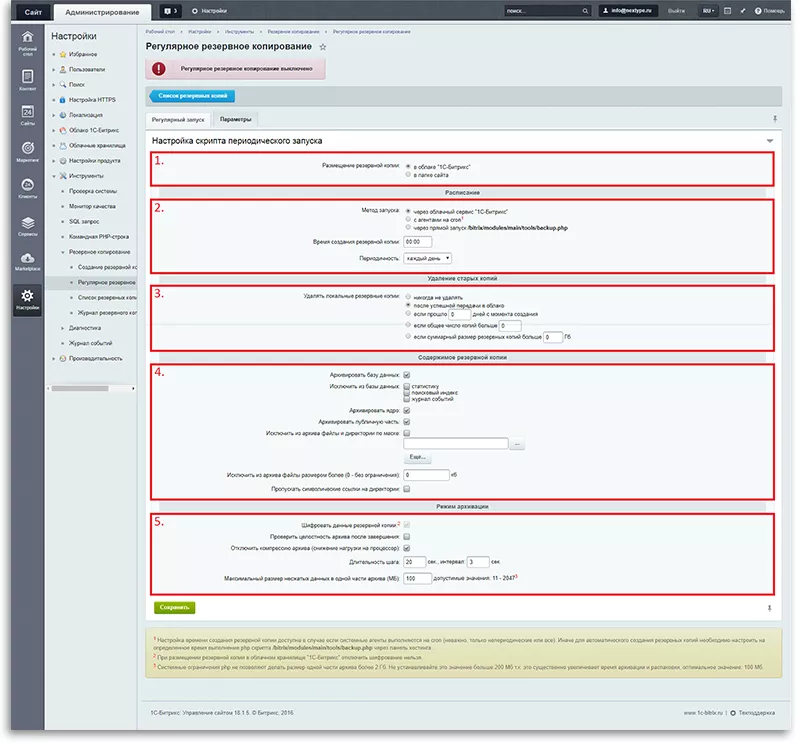Click the search magnifier icon in top bar
The width and height of the screenshot is (800, 744).
[x=585, y=11]
